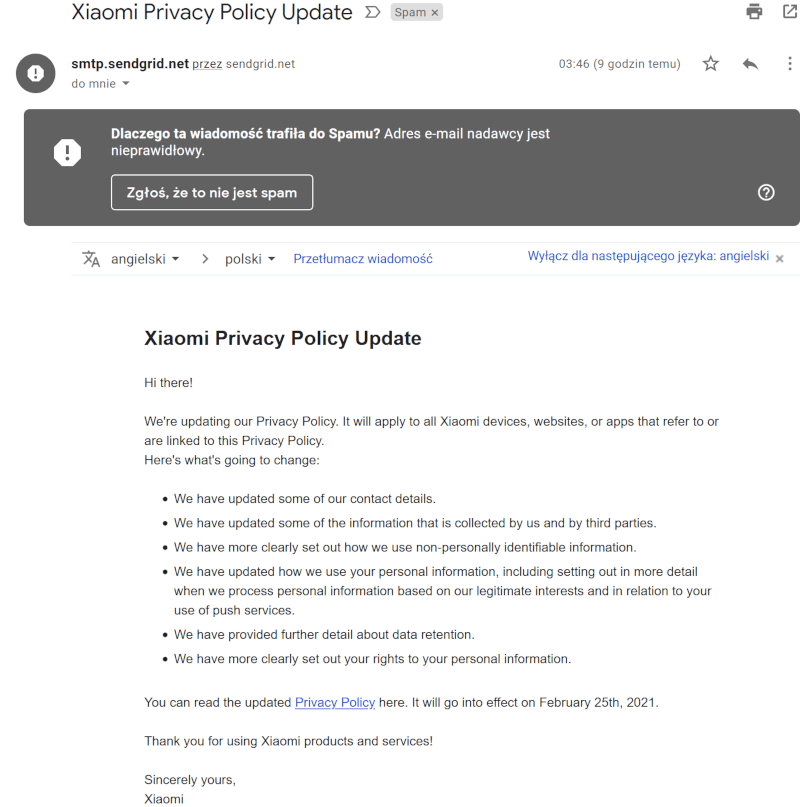Star this email
Screen dimensions: 800x807
(710, 63)
